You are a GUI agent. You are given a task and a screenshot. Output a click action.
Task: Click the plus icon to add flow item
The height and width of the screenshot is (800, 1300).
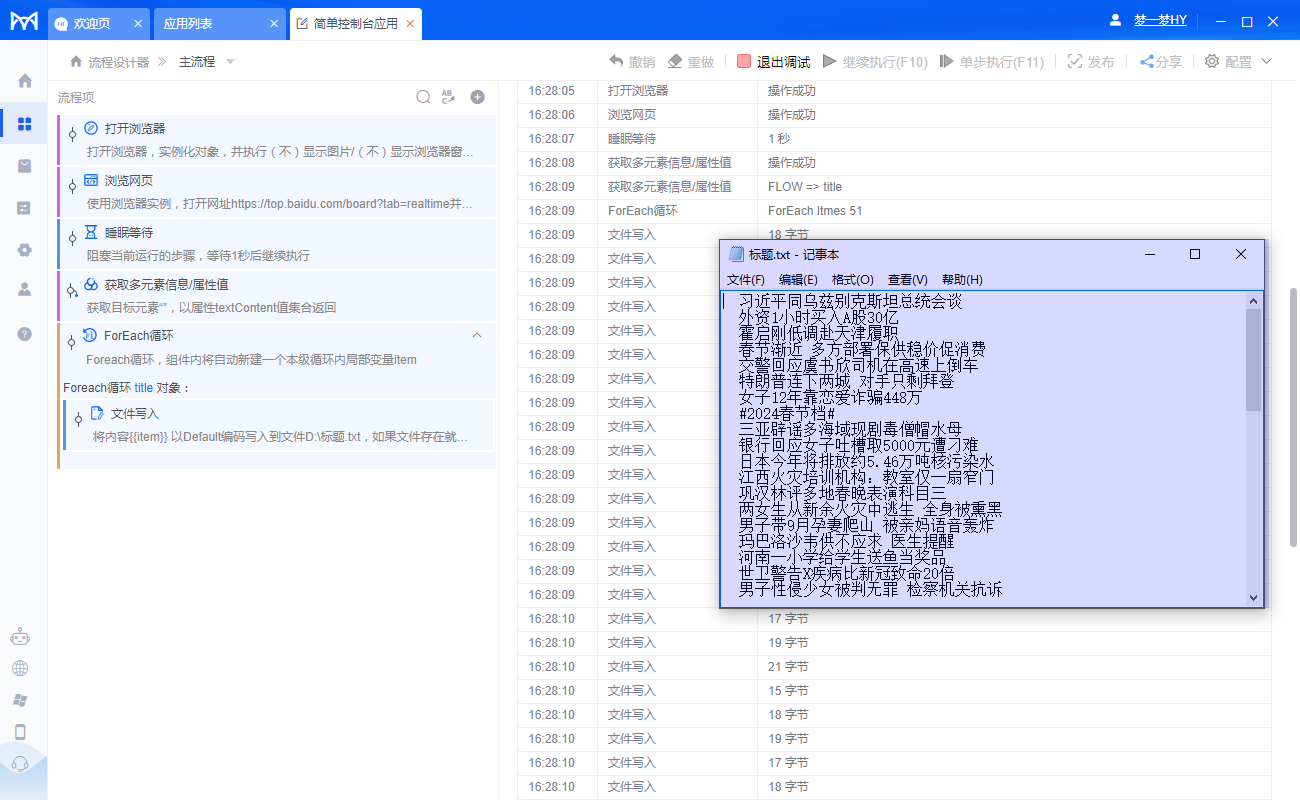pyautogui.click(x=478, y=97)
